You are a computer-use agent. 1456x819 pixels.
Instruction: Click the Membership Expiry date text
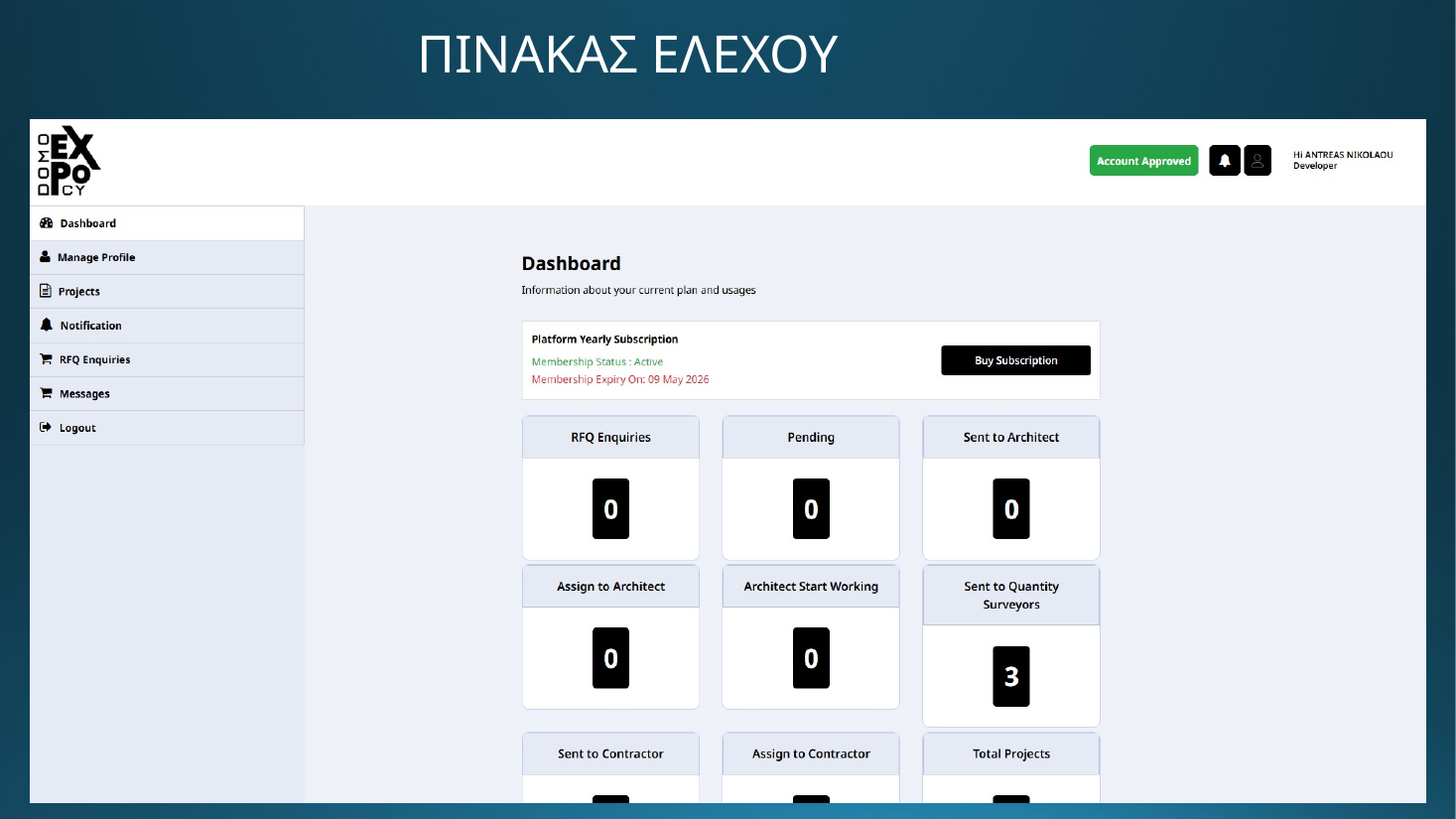[620, 379]
